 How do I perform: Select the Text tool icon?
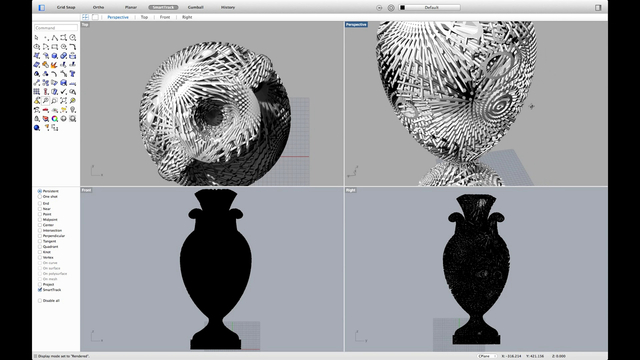pyautogui.click(x=73, y=73)
